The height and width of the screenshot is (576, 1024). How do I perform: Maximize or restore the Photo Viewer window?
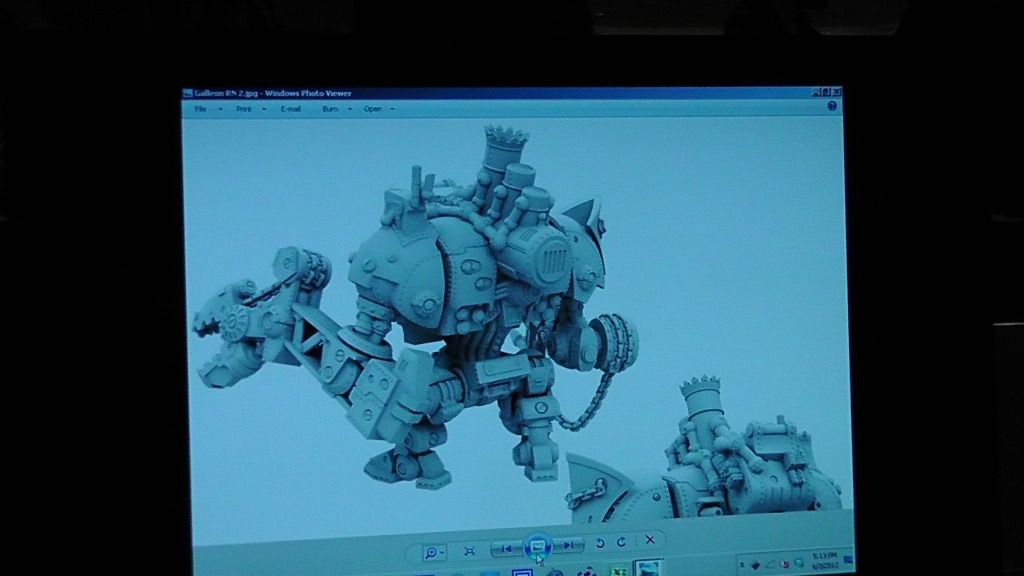(x=826, y=93)
